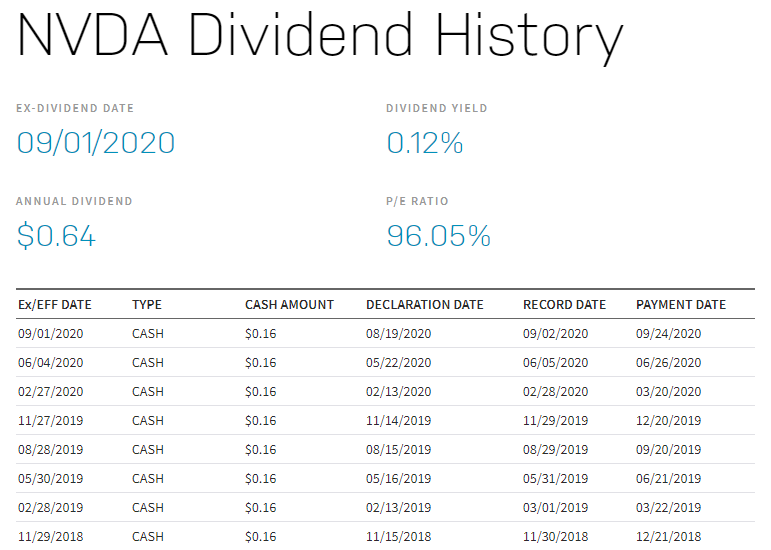Click the EX-DIVIDEND DATE label
This screenshot has height=550, width=771.
point(75,108)
